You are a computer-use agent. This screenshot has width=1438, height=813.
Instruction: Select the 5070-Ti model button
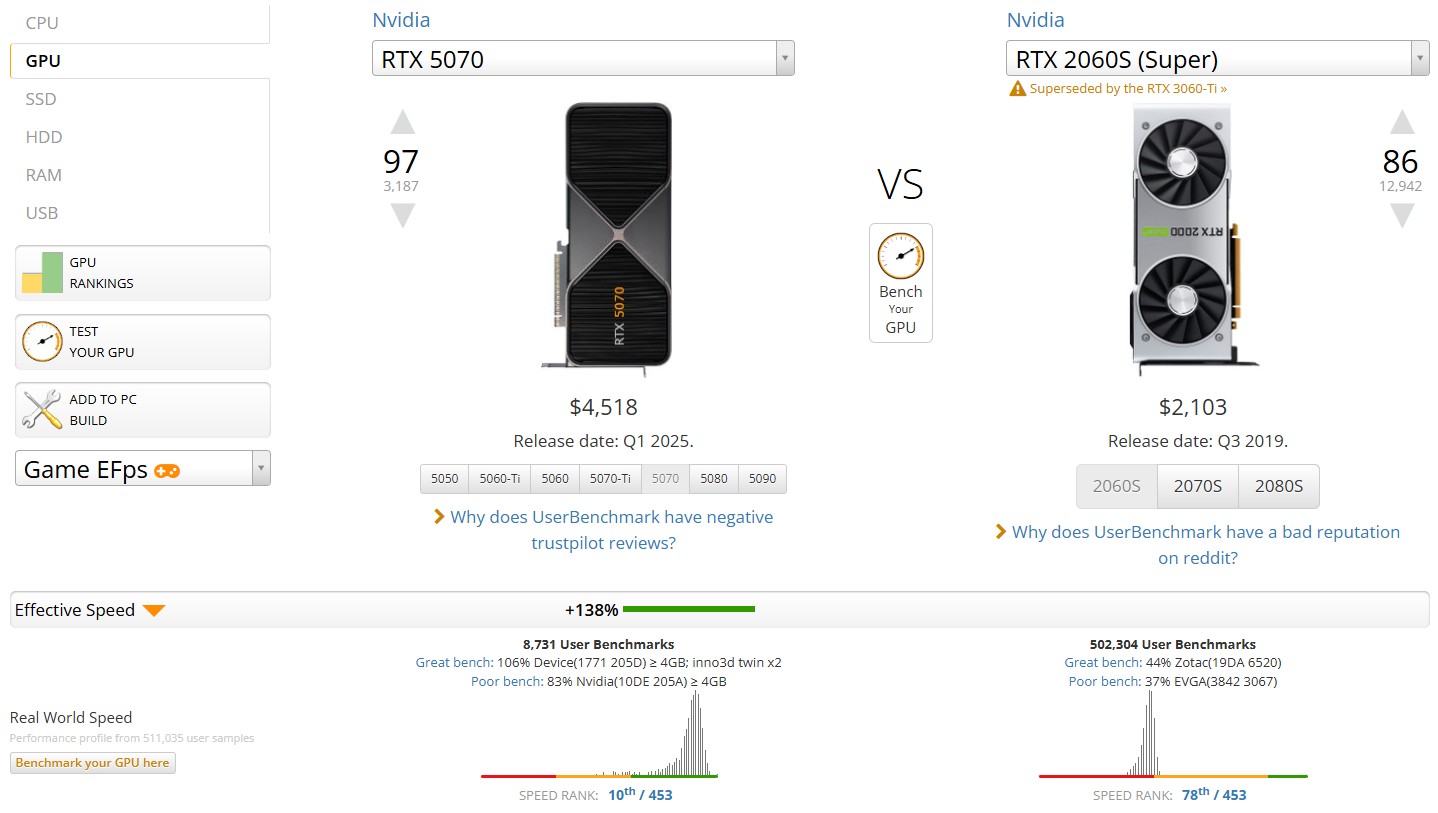[x=610, y=479]
